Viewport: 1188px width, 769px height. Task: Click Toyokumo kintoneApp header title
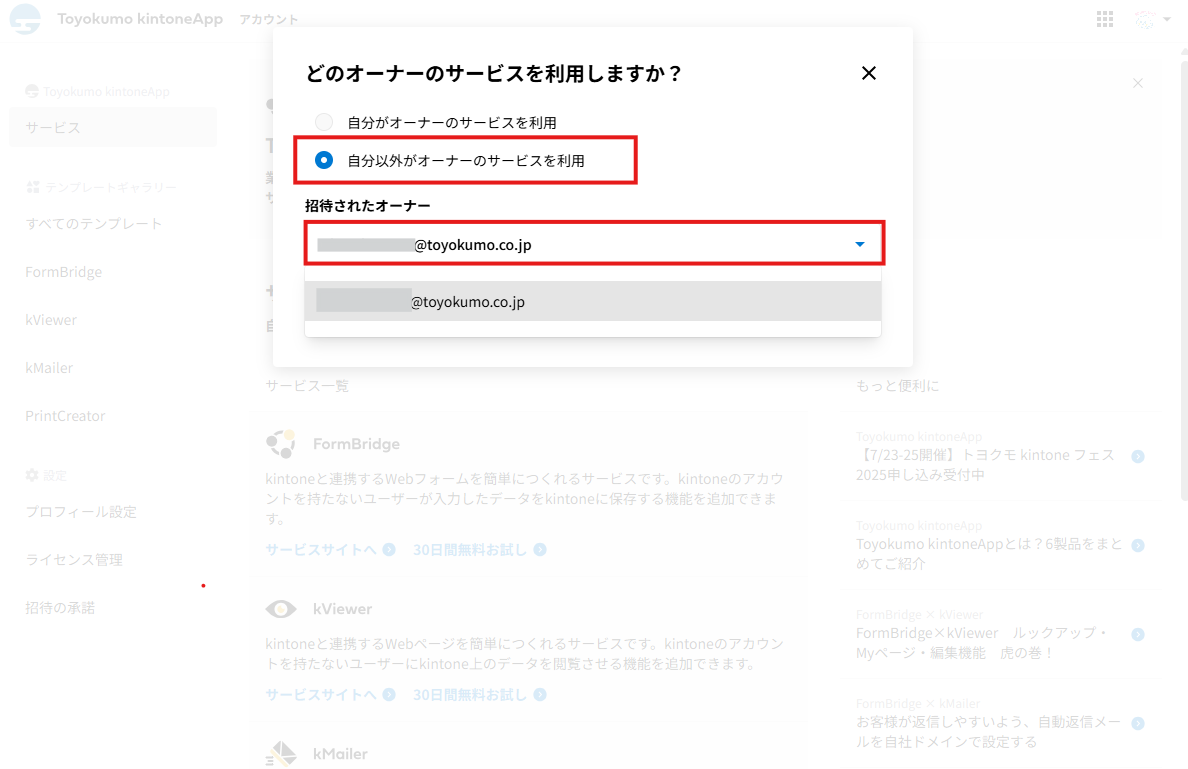tap(140, 19)
